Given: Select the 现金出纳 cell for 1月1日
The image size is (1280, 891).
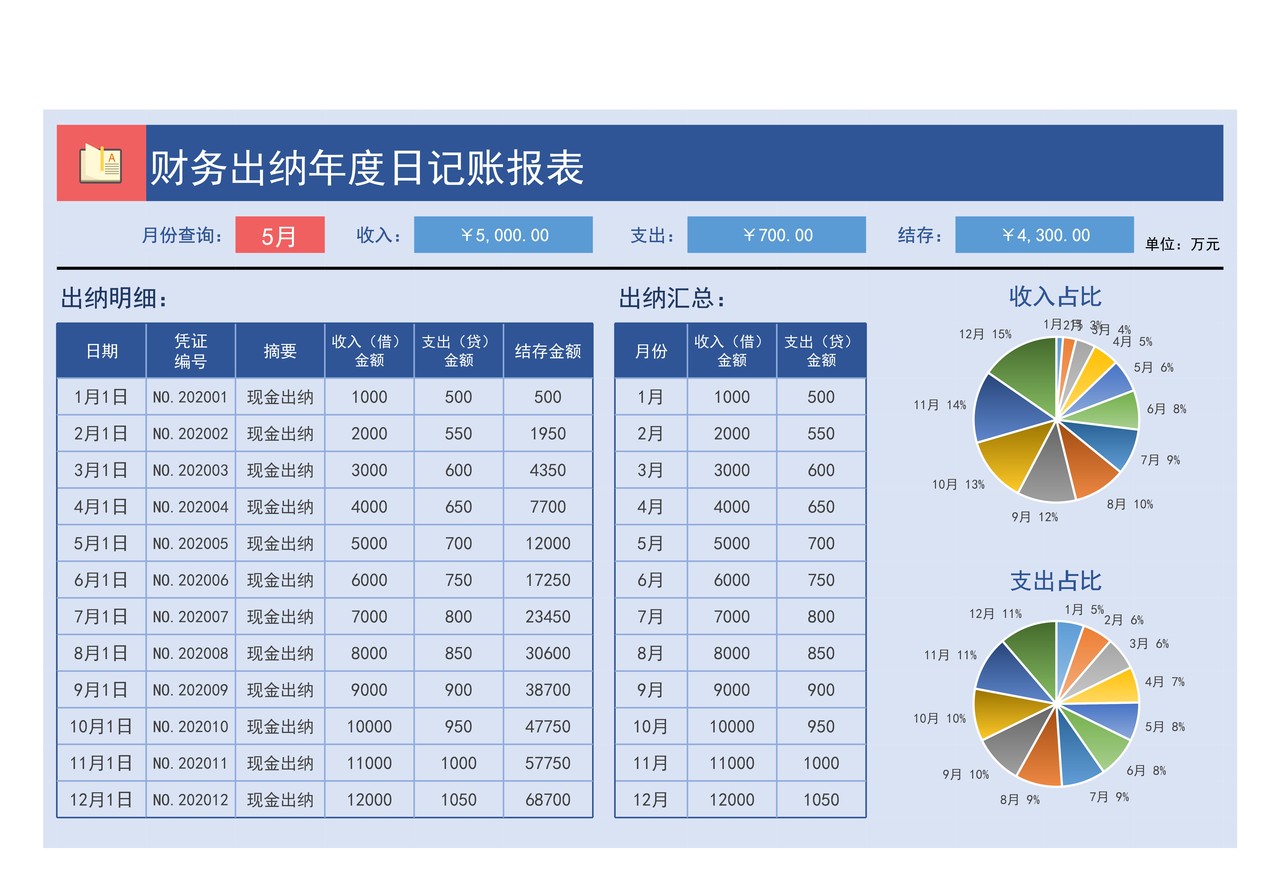Looking at the screenshot, I should pyautogui.click(x=280, y=397).
